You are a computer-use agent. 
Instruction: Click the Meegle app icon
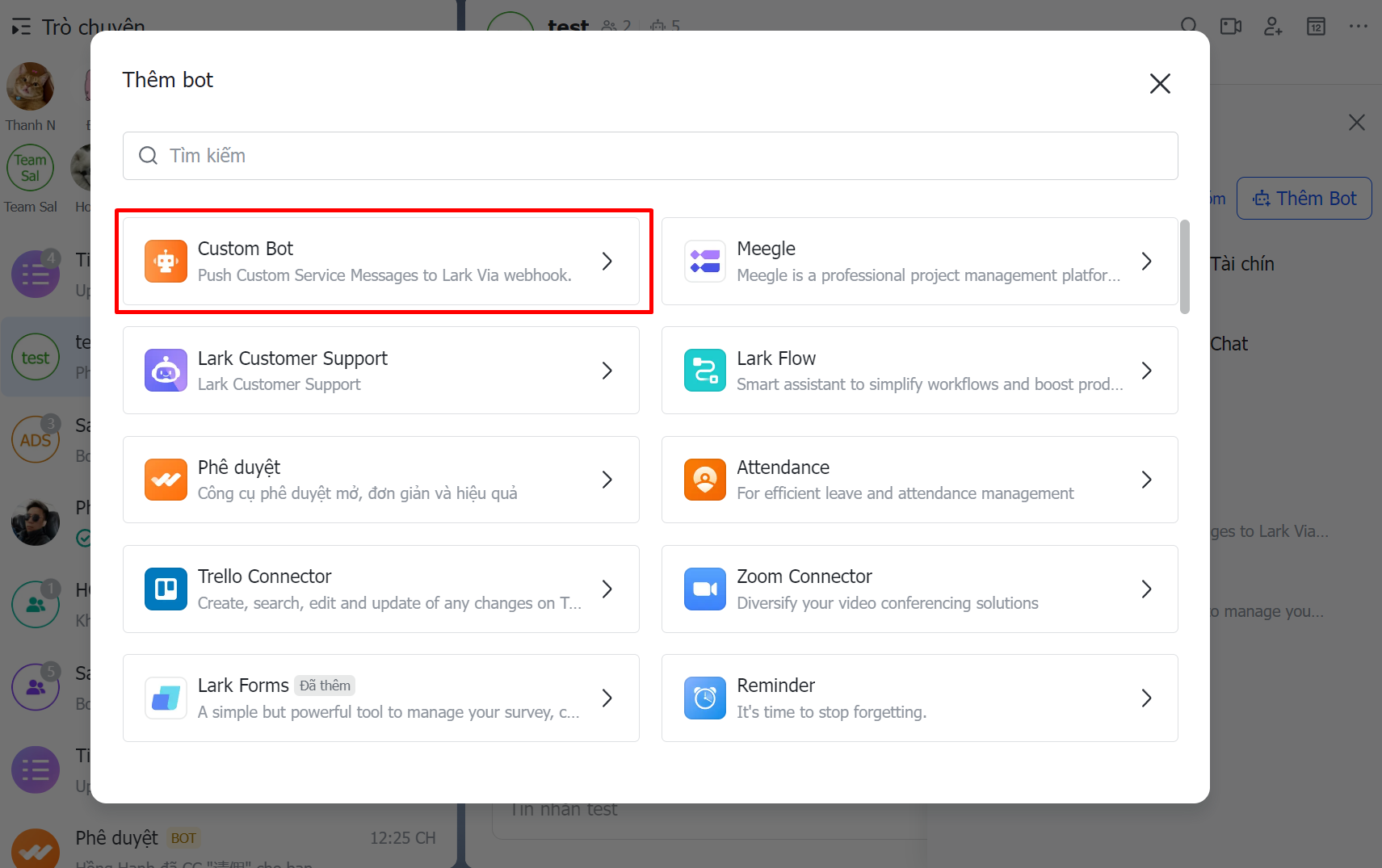(704, 262)
